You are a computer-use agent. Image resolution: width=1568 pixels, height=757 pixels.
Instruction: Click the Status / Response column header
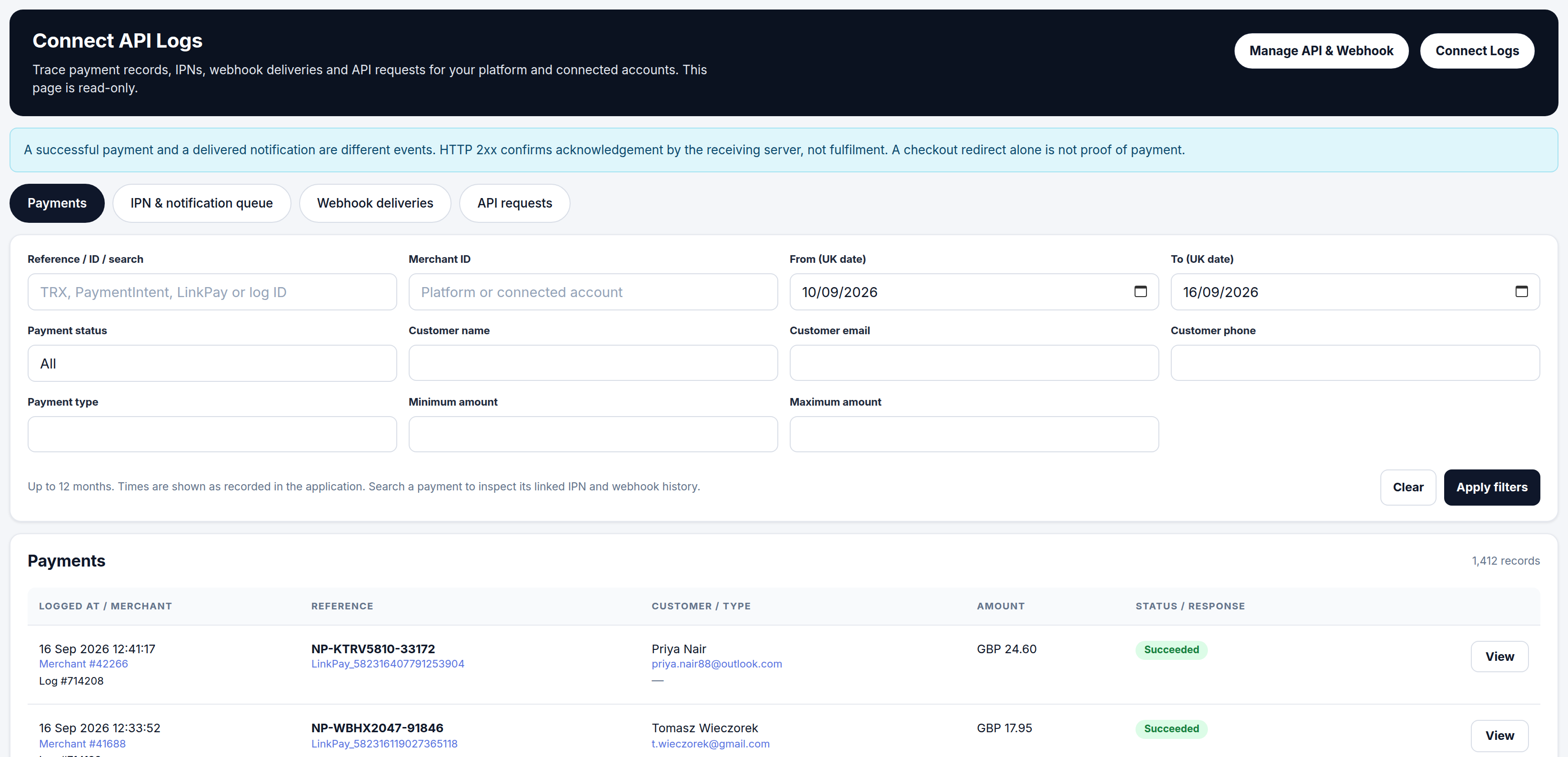point(1190,606)
